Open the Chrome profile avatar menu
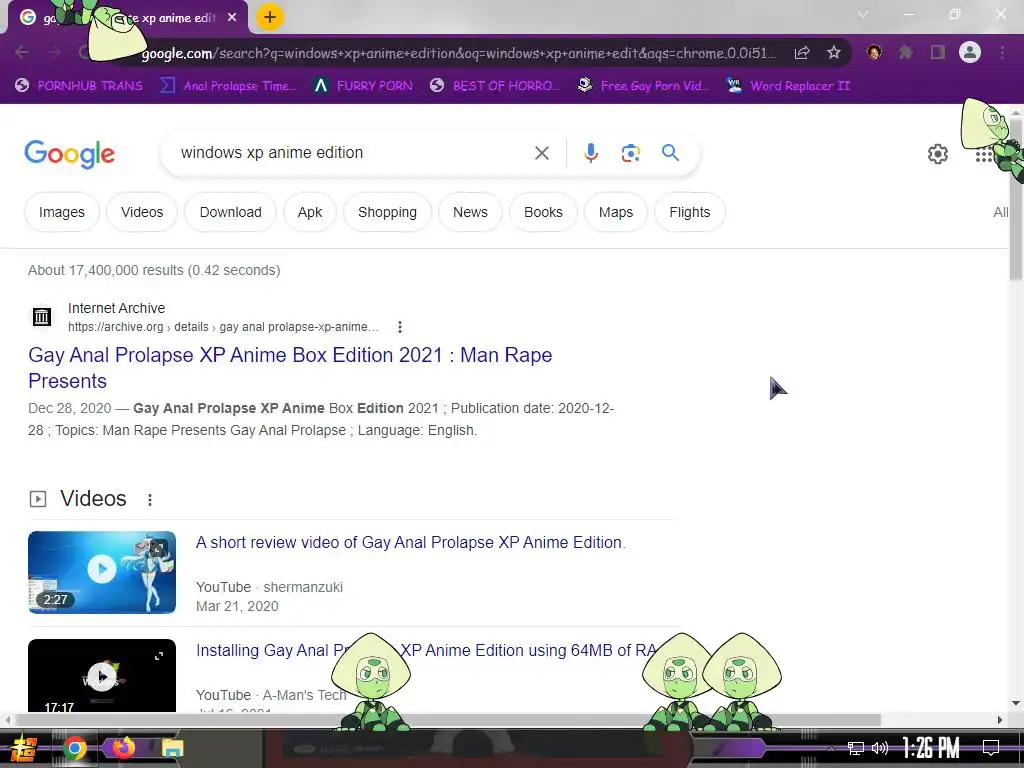 coord(970,52)
